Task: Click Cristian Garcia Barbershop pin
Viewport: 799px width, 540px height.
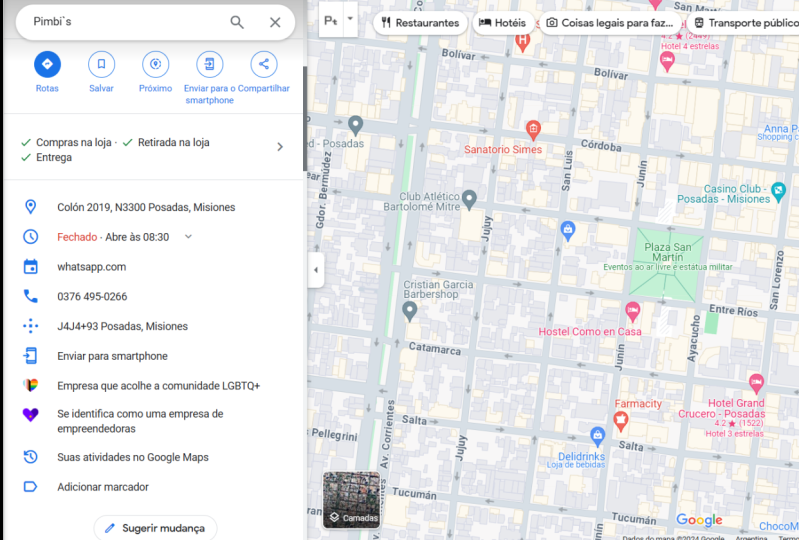Action: (x=410, y=311)
